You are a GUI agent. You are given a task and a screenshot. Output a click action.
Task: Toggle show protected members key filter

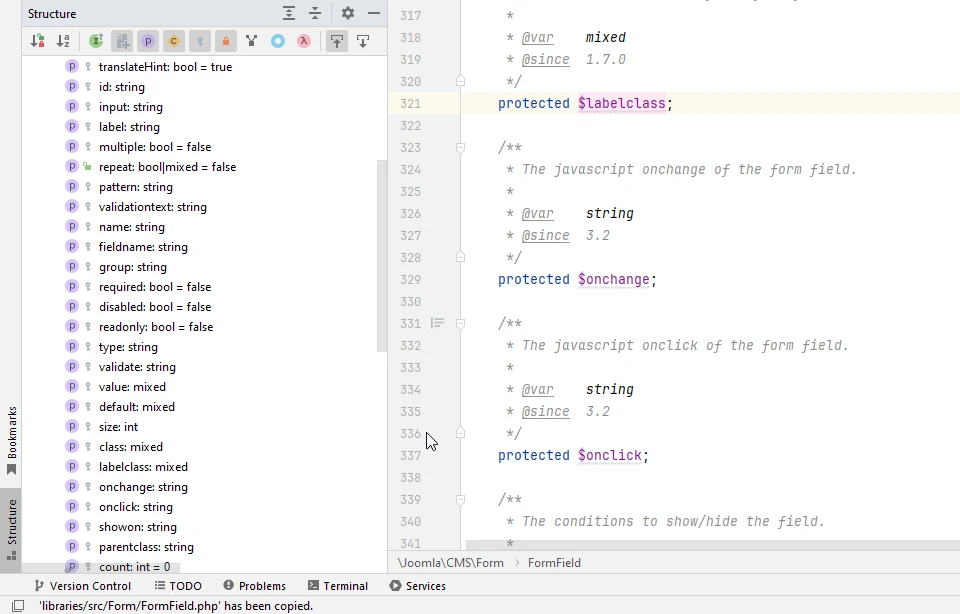coord(200,41)
